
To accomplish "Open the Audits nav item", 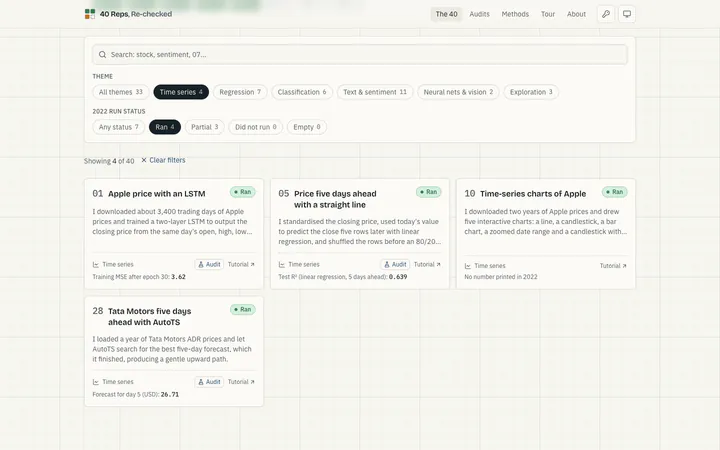I will [x=479, y=14].
